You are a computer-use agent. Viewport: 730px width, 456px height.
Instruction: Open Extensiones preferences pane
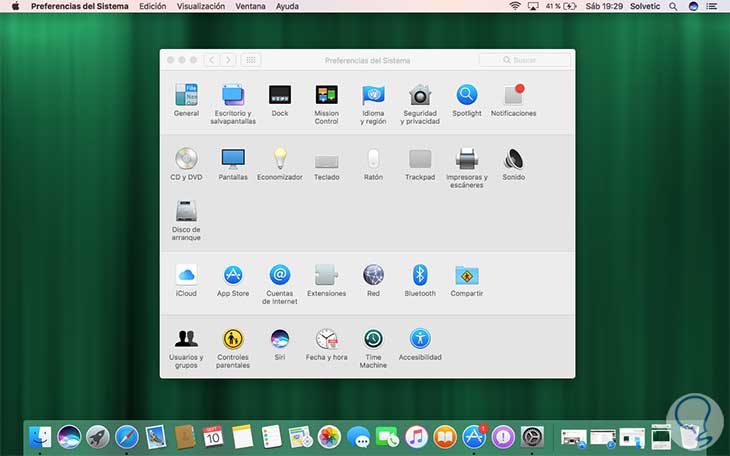pos(326,275)
